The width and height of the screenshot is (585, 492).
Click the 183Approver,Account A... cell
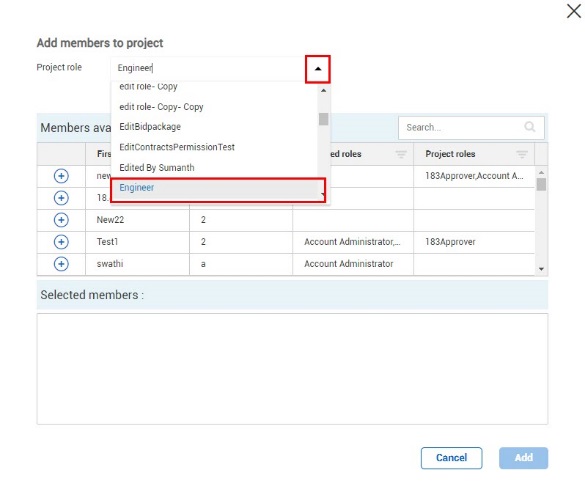(x=474, y=176)
